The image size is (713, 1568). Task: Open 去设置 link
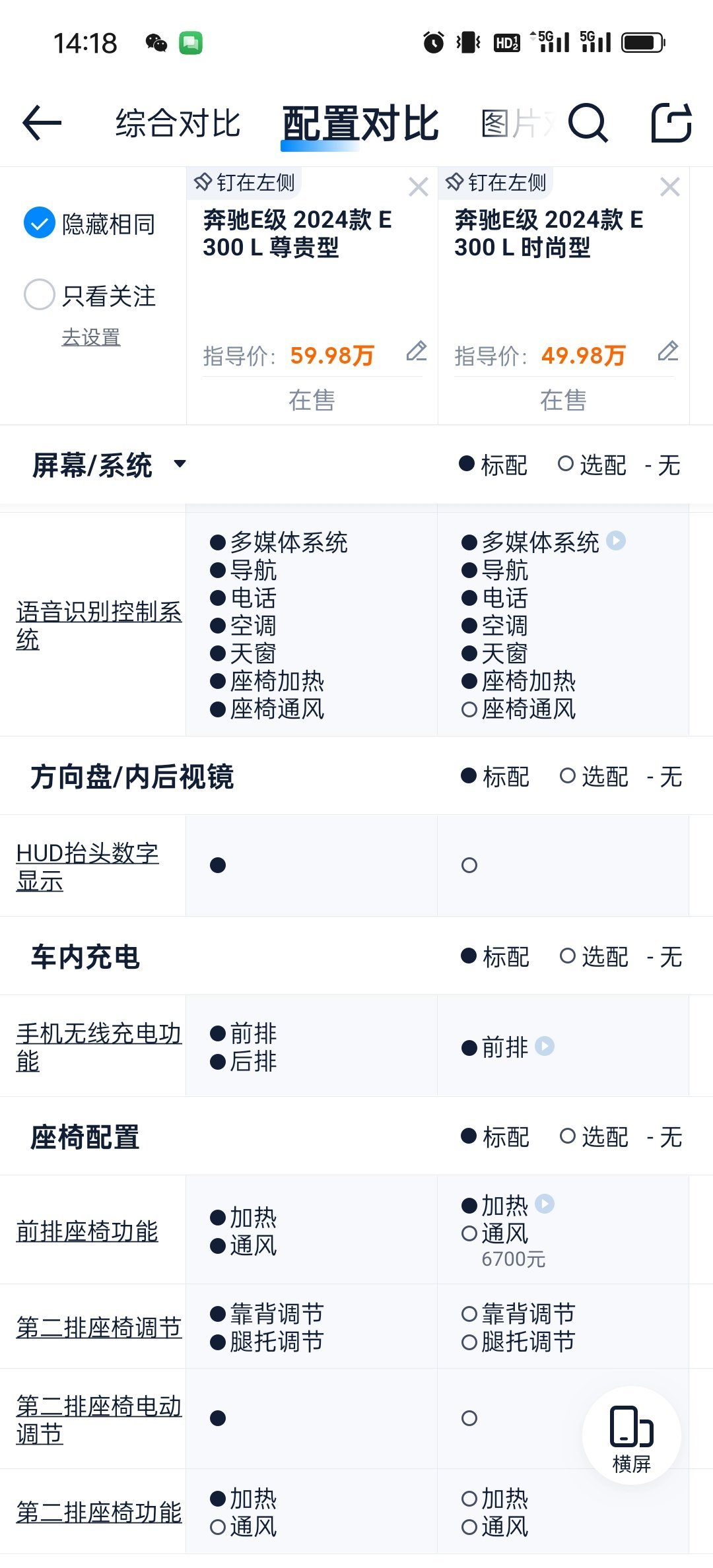(x=91, y=337)
